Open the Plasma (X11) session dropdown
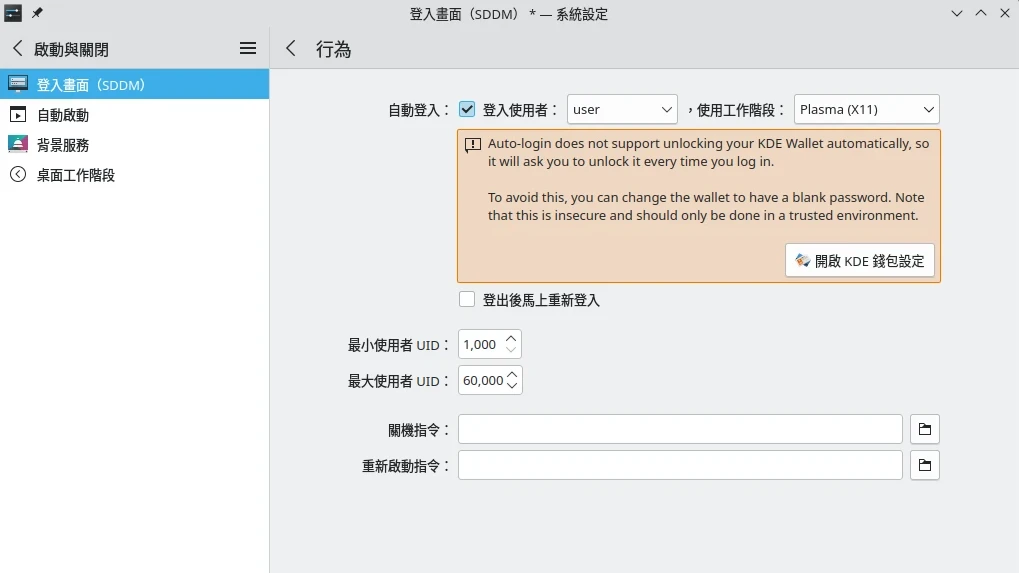The image size is (1019, 573). [867, 109]
